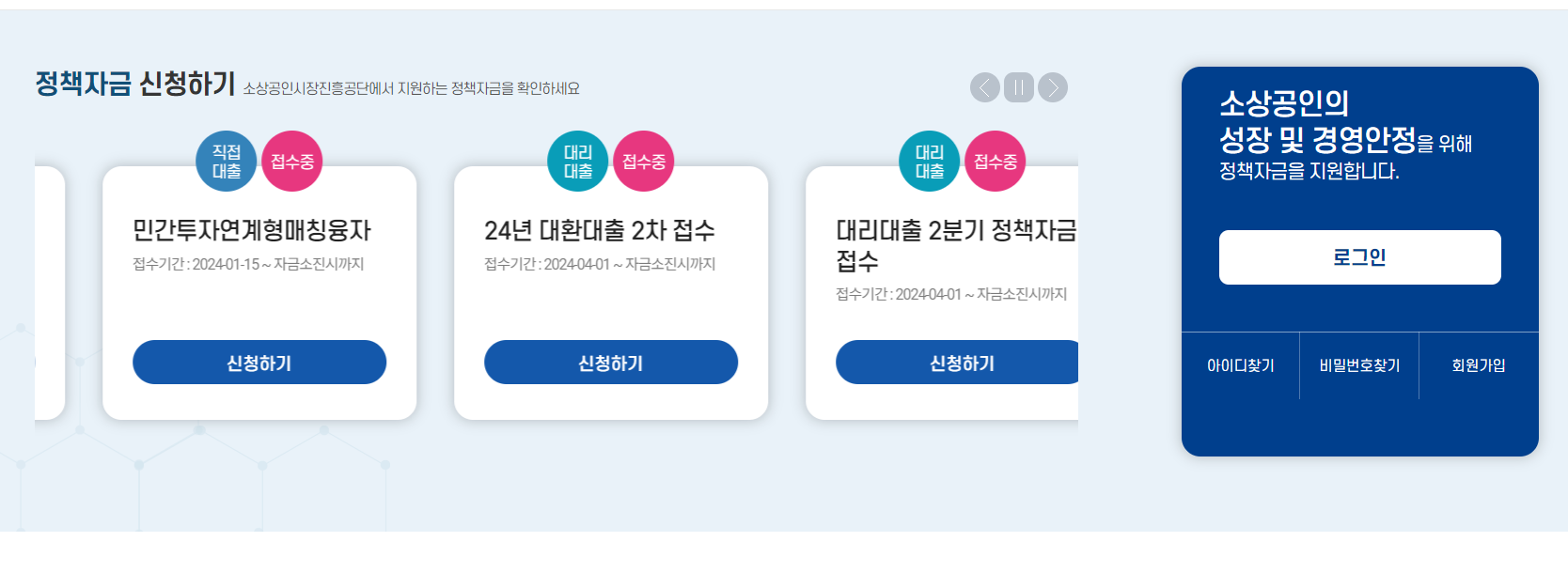Image resolution: width=1568 pixels, height=588 pixels.
Task: Open 아이디찾기 to find your ID
Action: point(1241,366)
